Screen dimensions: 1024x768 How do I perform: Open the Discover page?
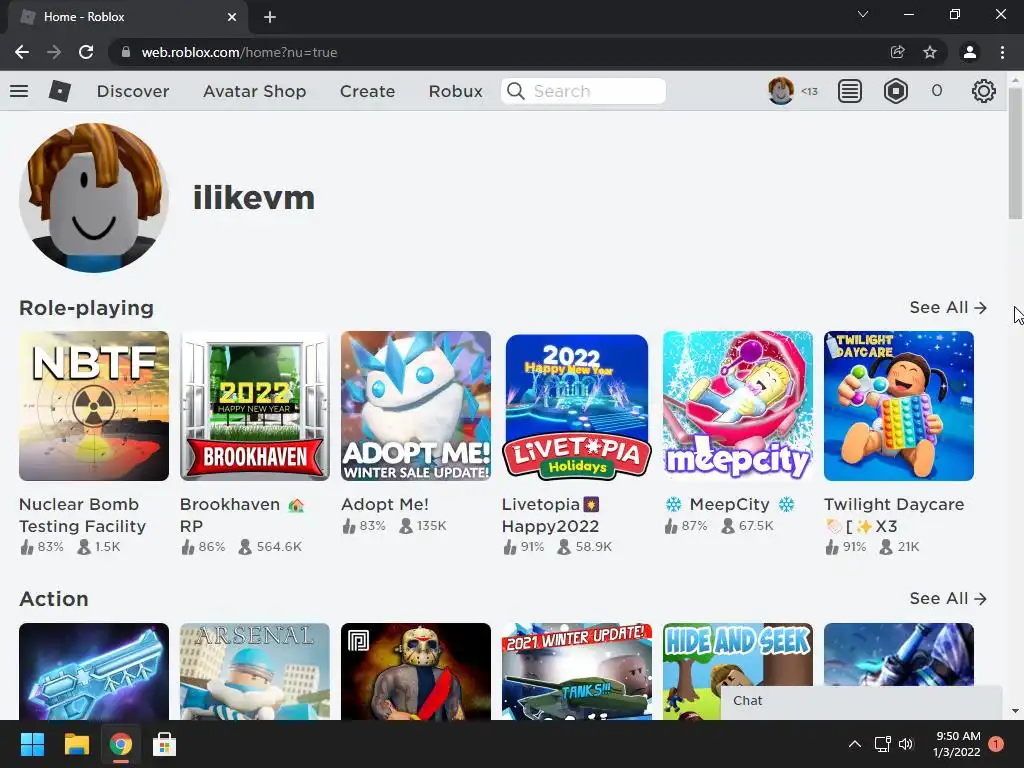[x=133, y=91]
